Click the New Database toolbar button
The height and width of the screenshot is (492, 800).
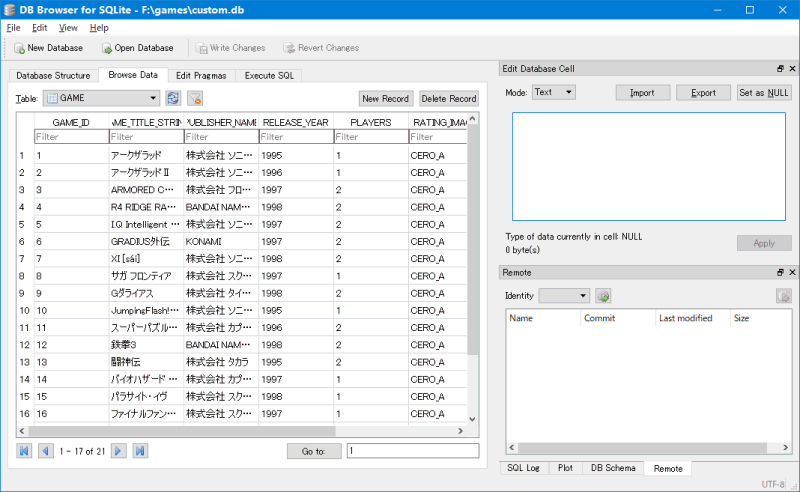coord(48,48)
